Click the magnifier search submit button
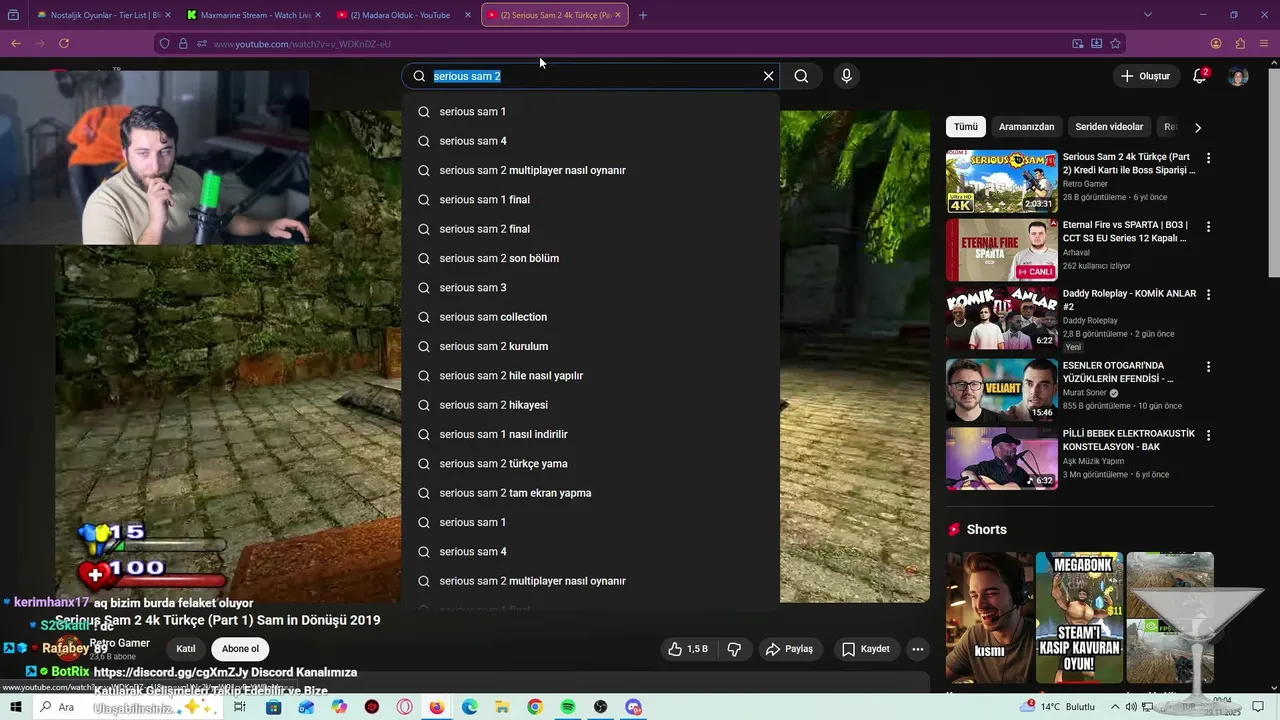Image resolution: width=1280 pixels, height=720 pixels. tap(801, 76)
